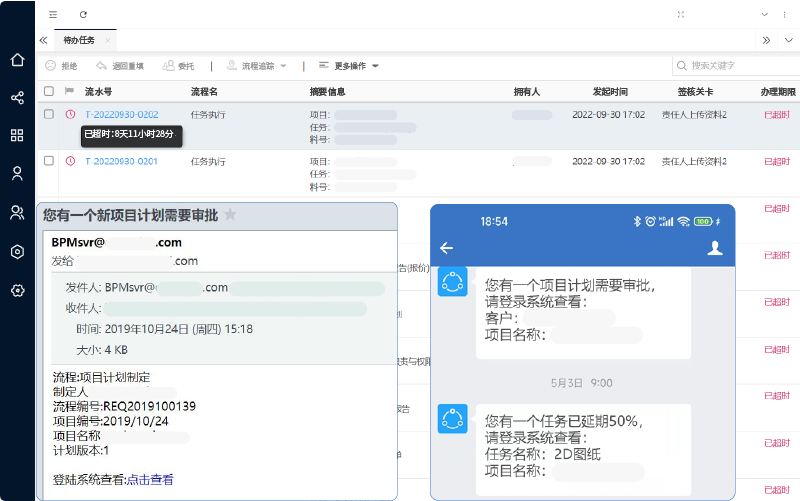The height and width of the screenshot is (501, 800).
Task: Click the back arrow in phone screen
Action: [x=447, y=248]
